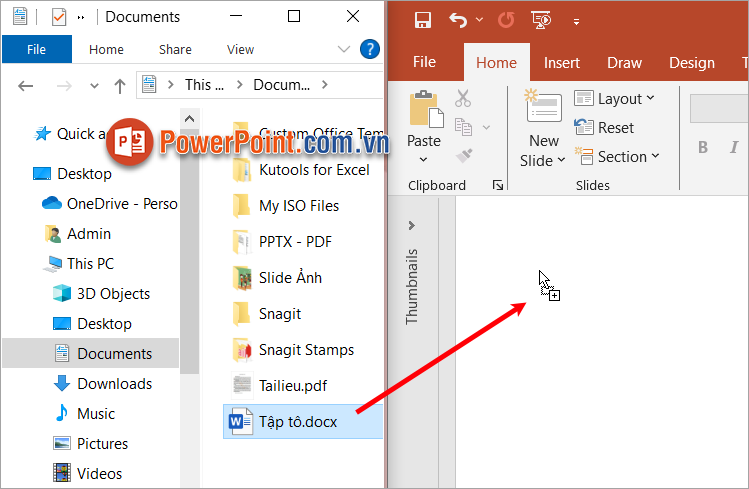Image resolution: width=749 pixels, height=489 pixels.
Task: Click the Explorer Help question icon
Action: coord(370,49)
